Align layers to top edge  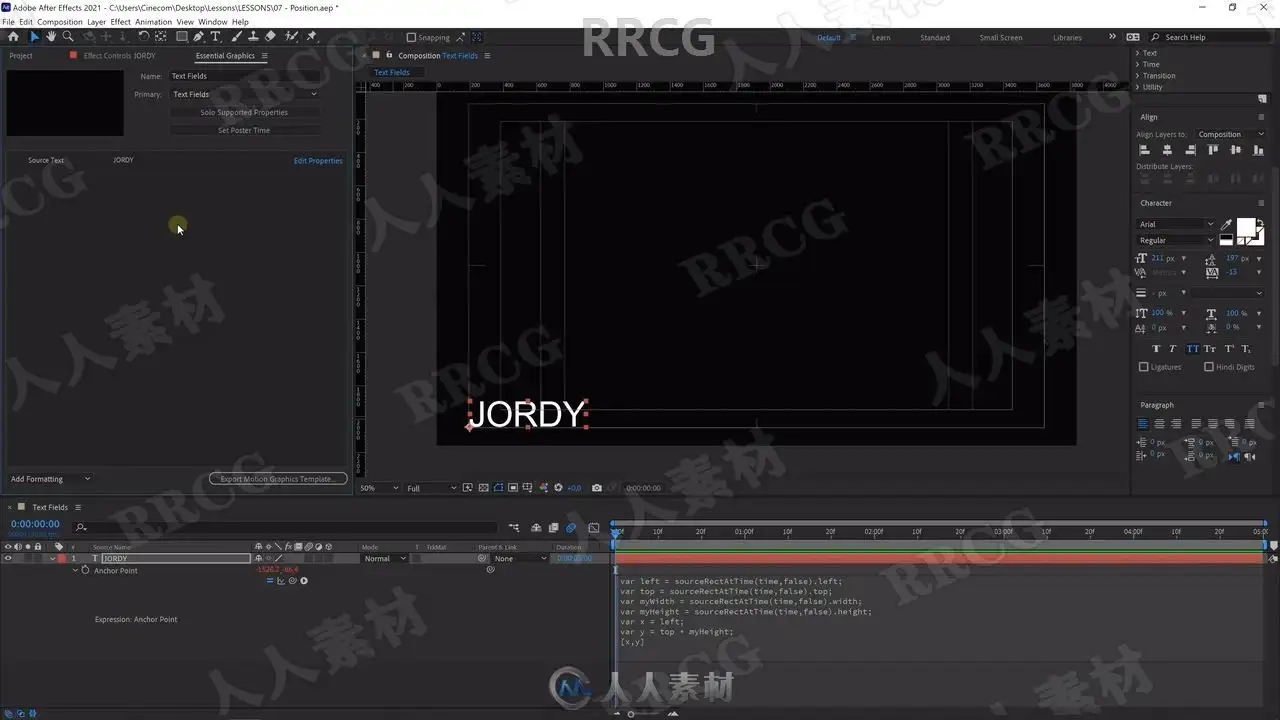(1213, 150)
